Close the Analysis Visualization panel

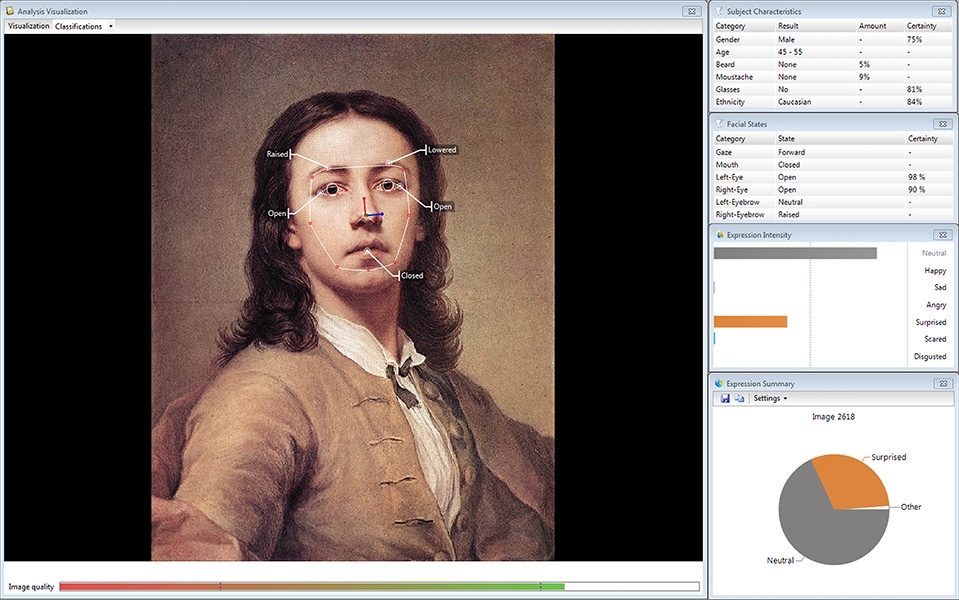tap(692, 11)
